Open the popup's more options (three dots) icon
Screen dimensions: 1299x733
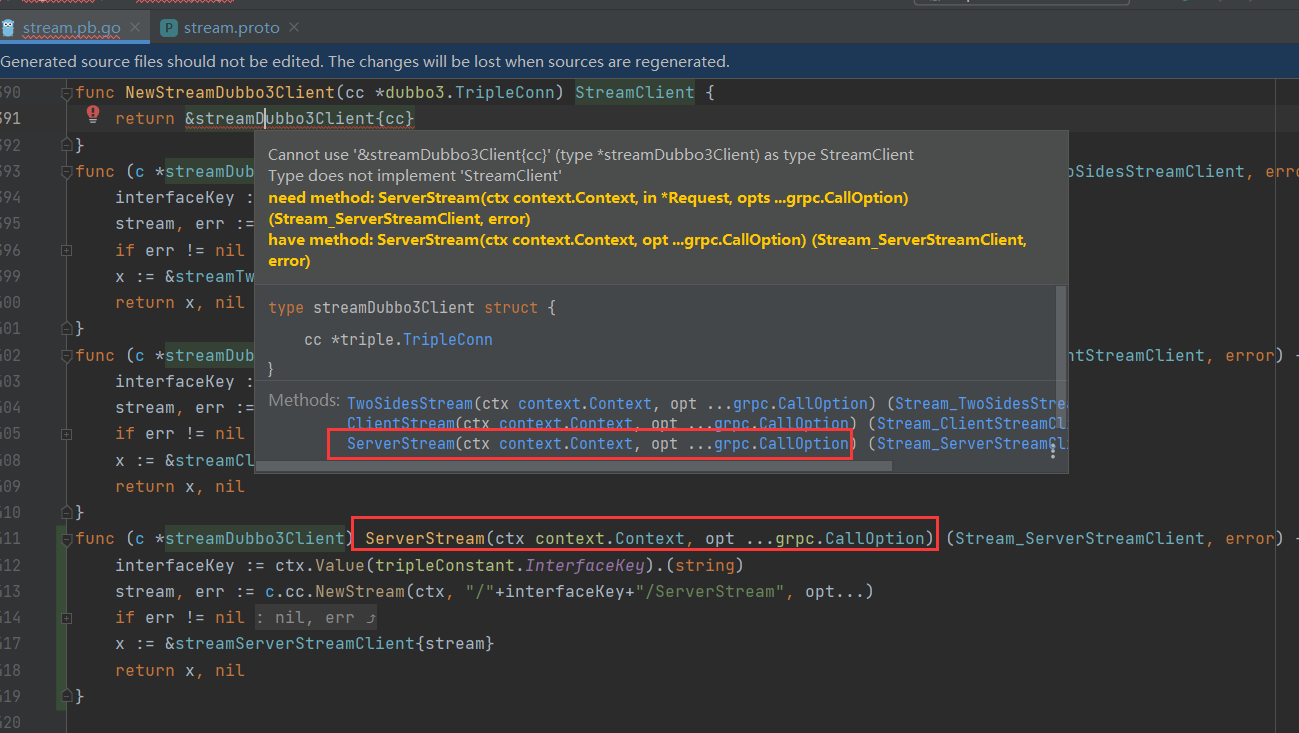click(1052, 452)
